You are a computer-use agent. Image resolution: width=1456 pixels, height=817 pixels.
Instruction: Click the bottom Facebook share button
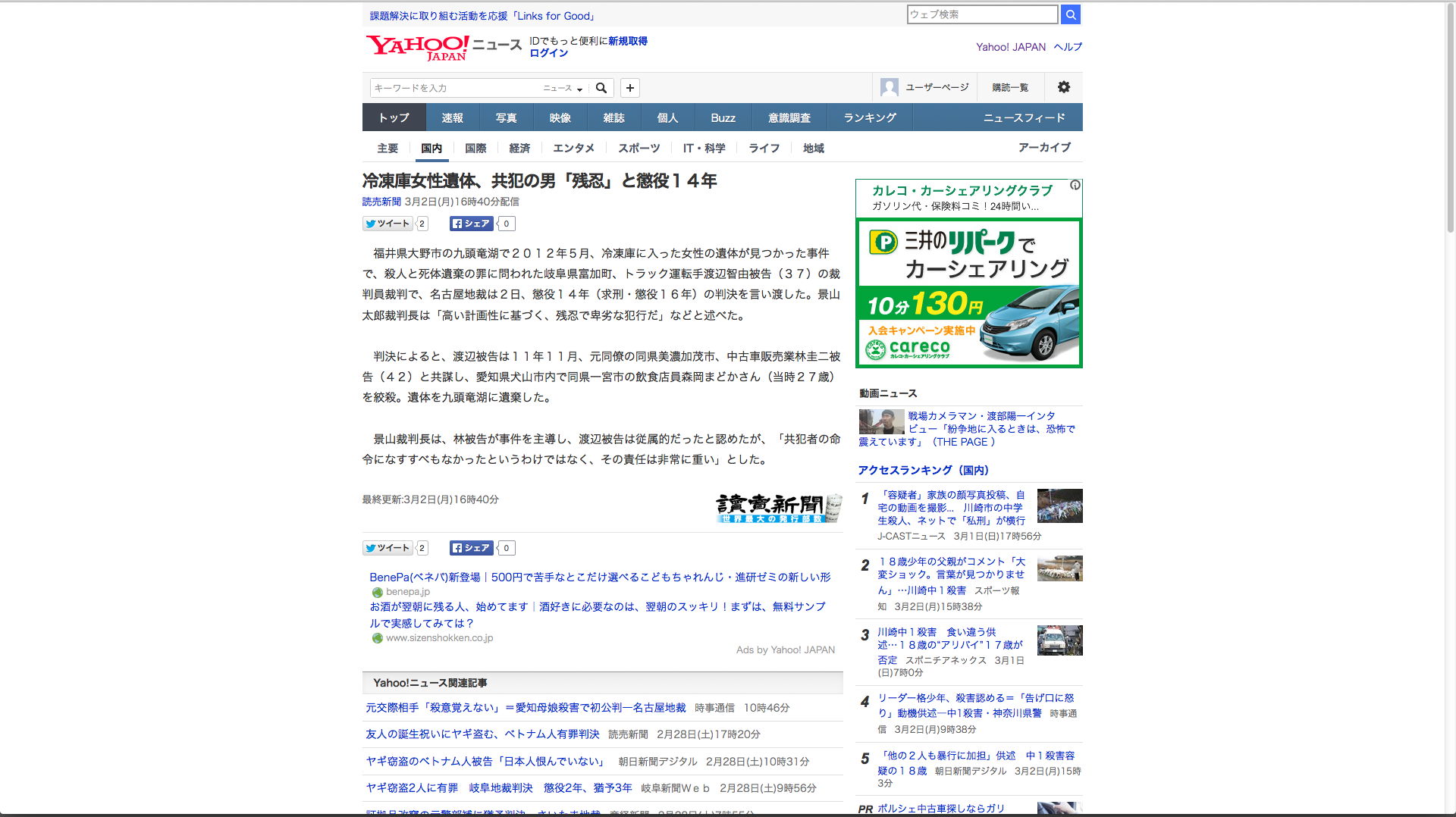coord(472,548)
